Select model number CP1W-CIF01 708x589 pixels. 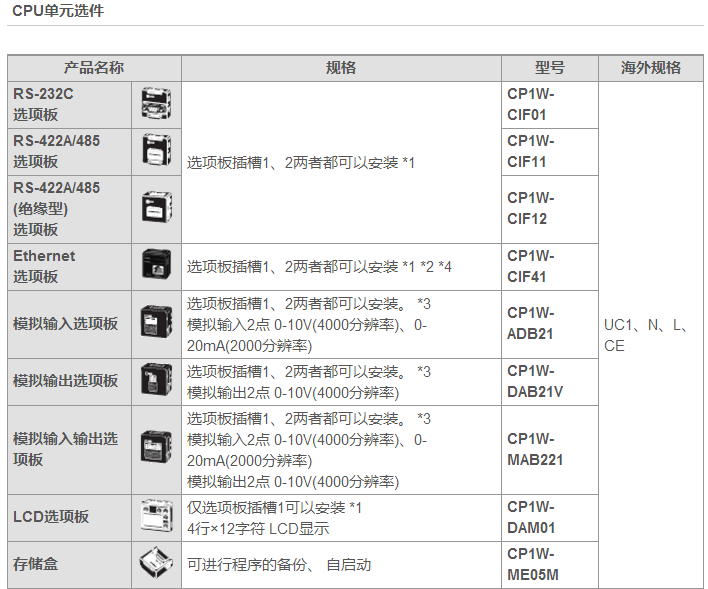tap(531, 104)
